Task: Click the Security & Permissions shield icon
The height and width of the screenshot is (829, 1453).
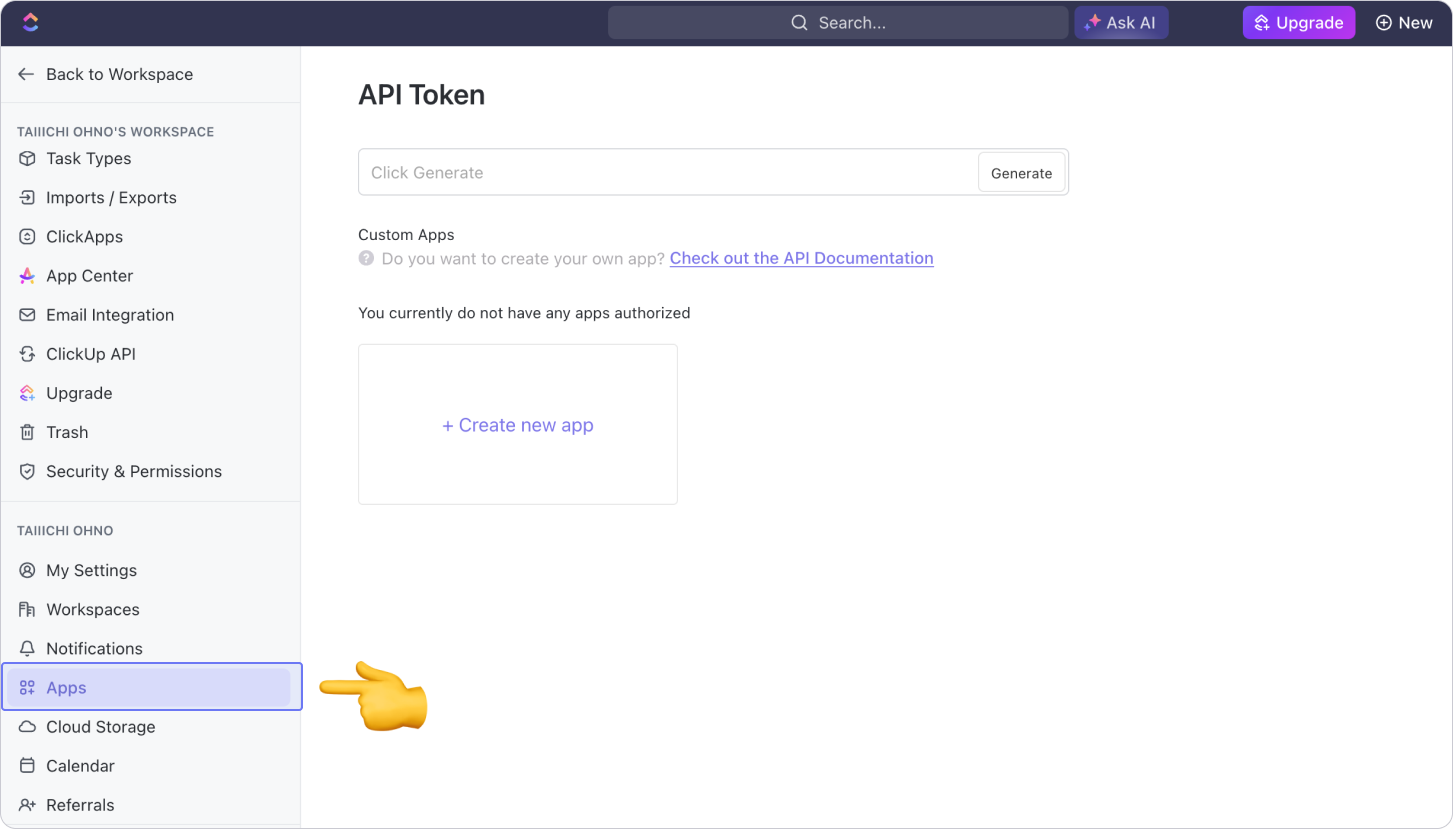Action: click(x=27, y=471)
